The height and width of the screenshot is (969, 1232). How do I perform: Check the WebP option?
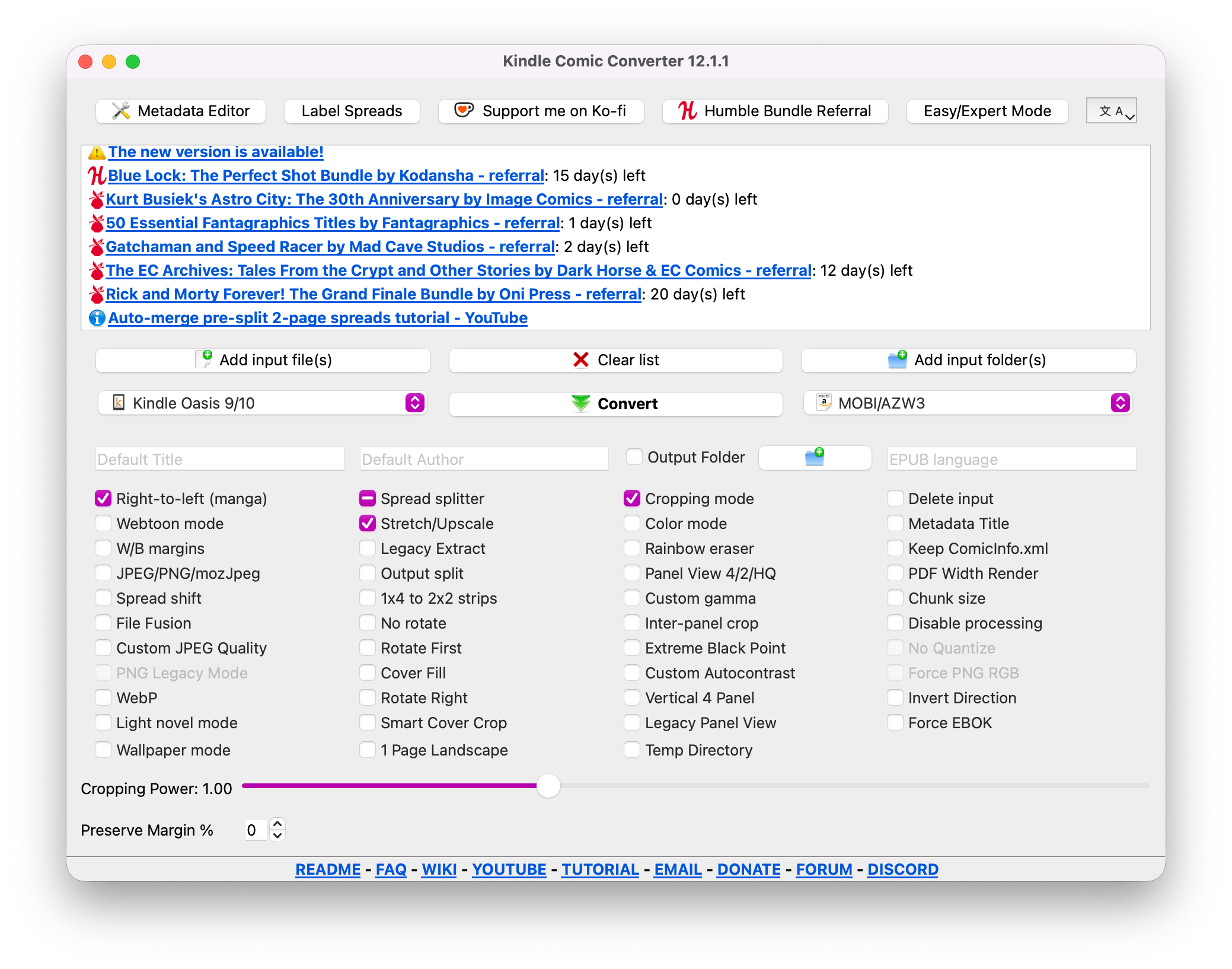coord(103,698)
